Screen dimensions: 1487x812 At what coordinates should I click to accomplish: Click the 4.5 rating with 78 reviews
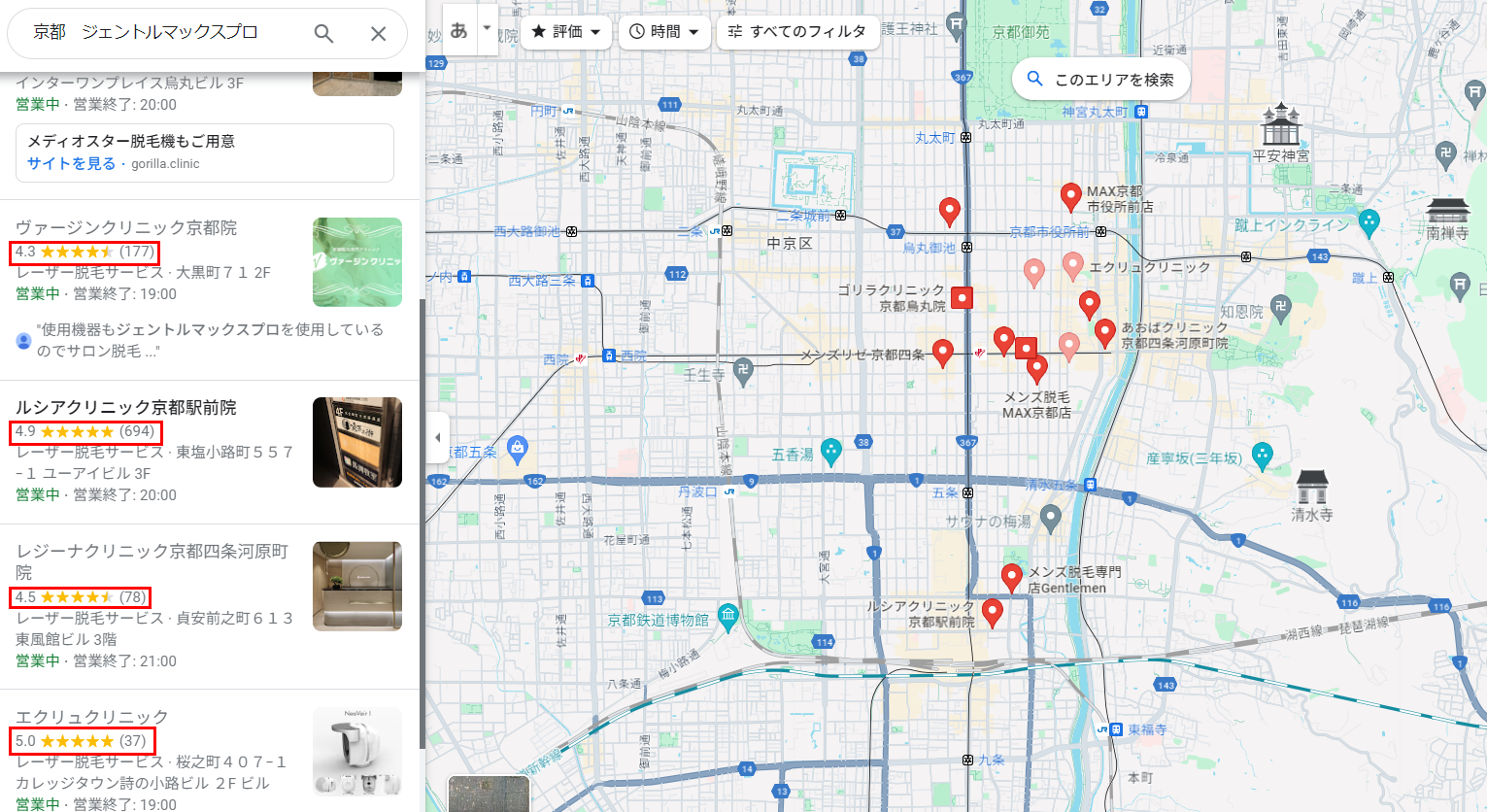81,597
